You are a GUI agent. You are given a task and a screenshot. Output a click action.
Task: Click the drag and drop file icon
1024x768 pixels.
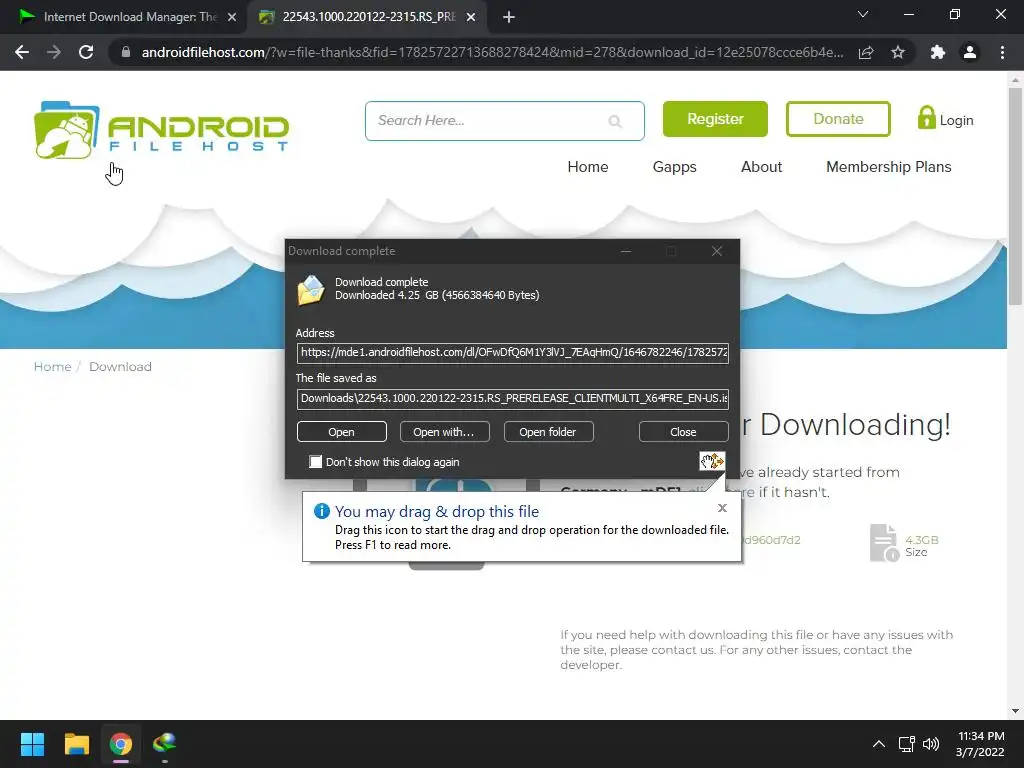coord(712,461)
